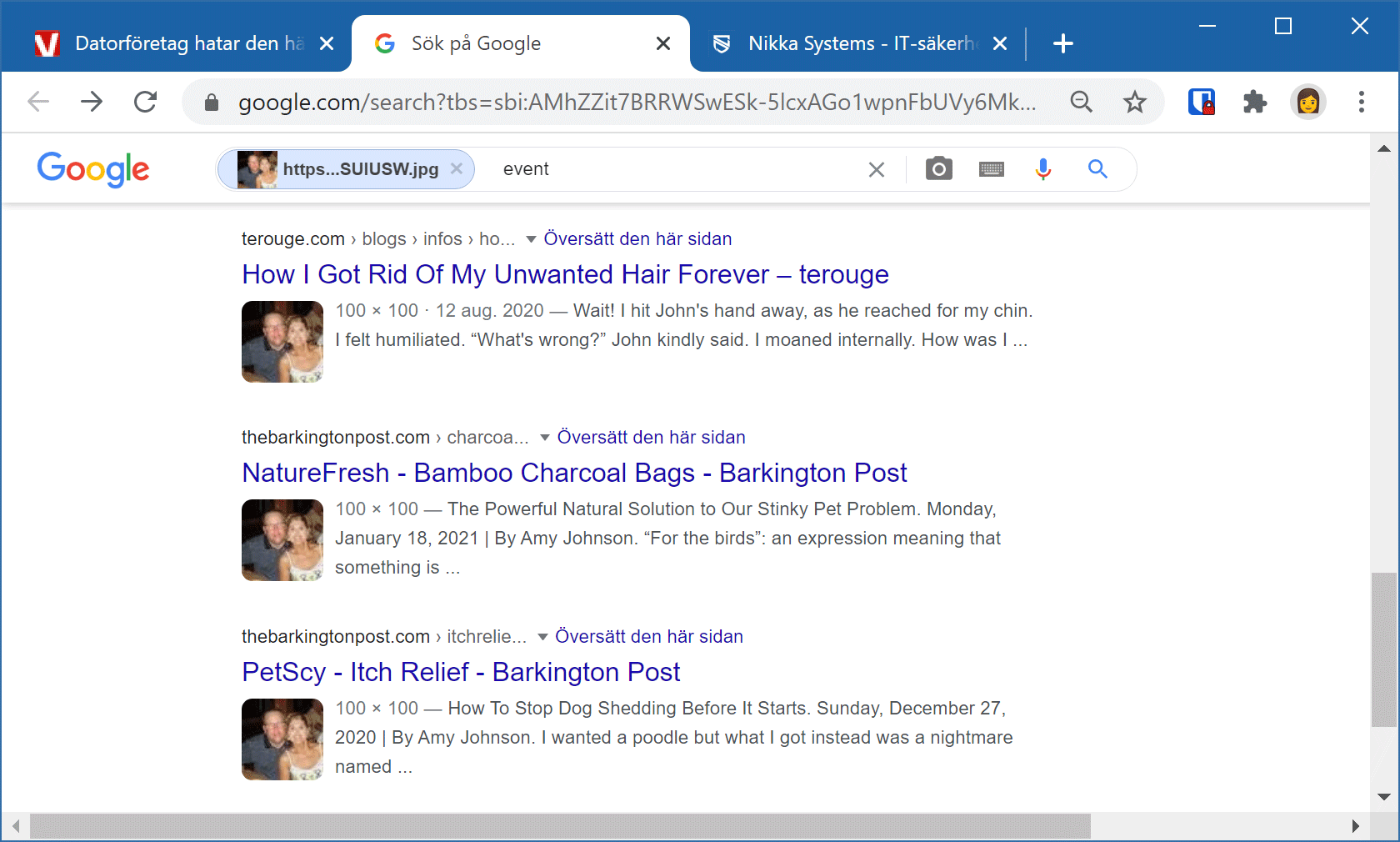Maximize the Chrome window
Image resolution: width=1400 pixels, height=842 pixels.
(1283, 27)
